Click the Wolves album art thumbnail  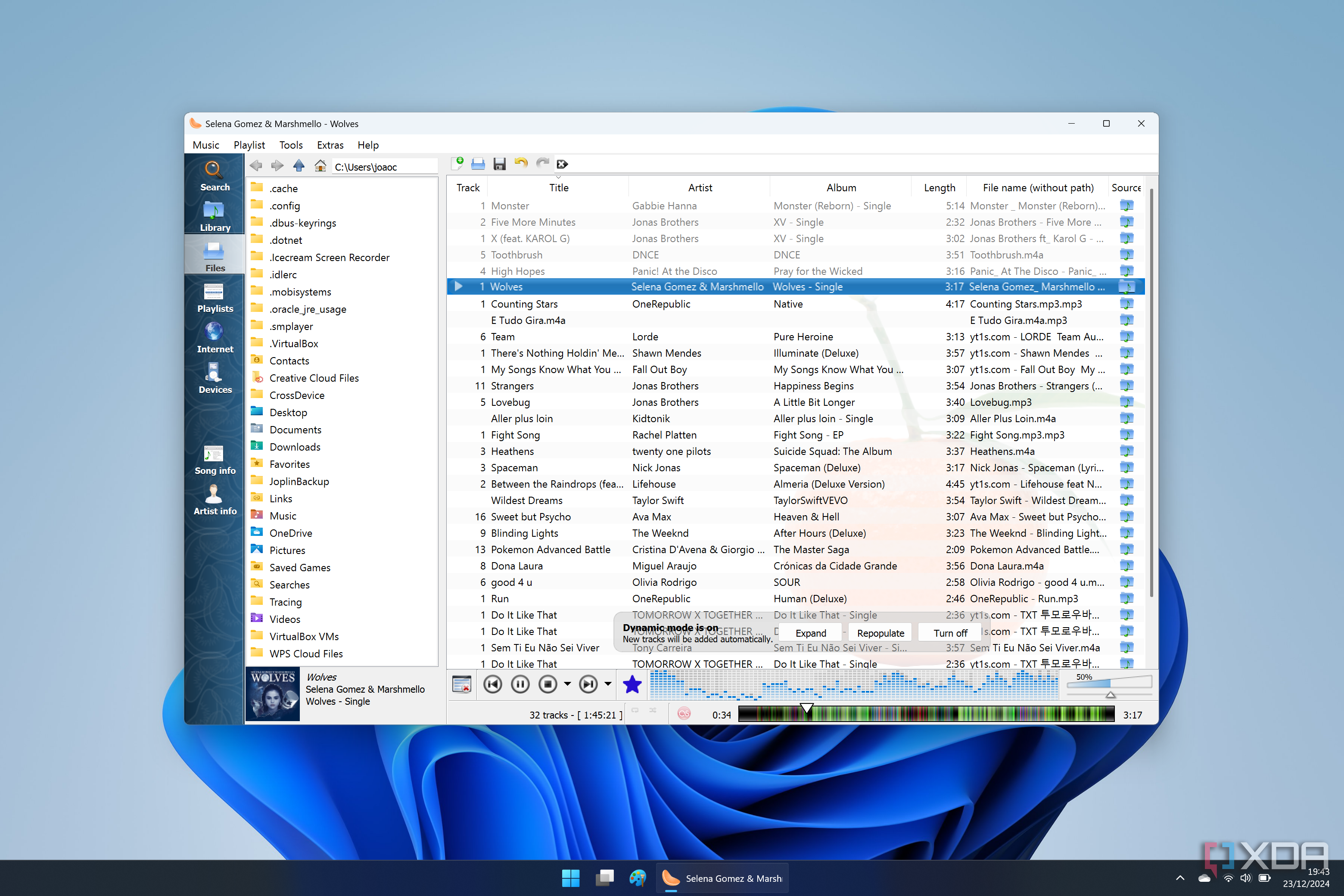click(x=273, y=694)
